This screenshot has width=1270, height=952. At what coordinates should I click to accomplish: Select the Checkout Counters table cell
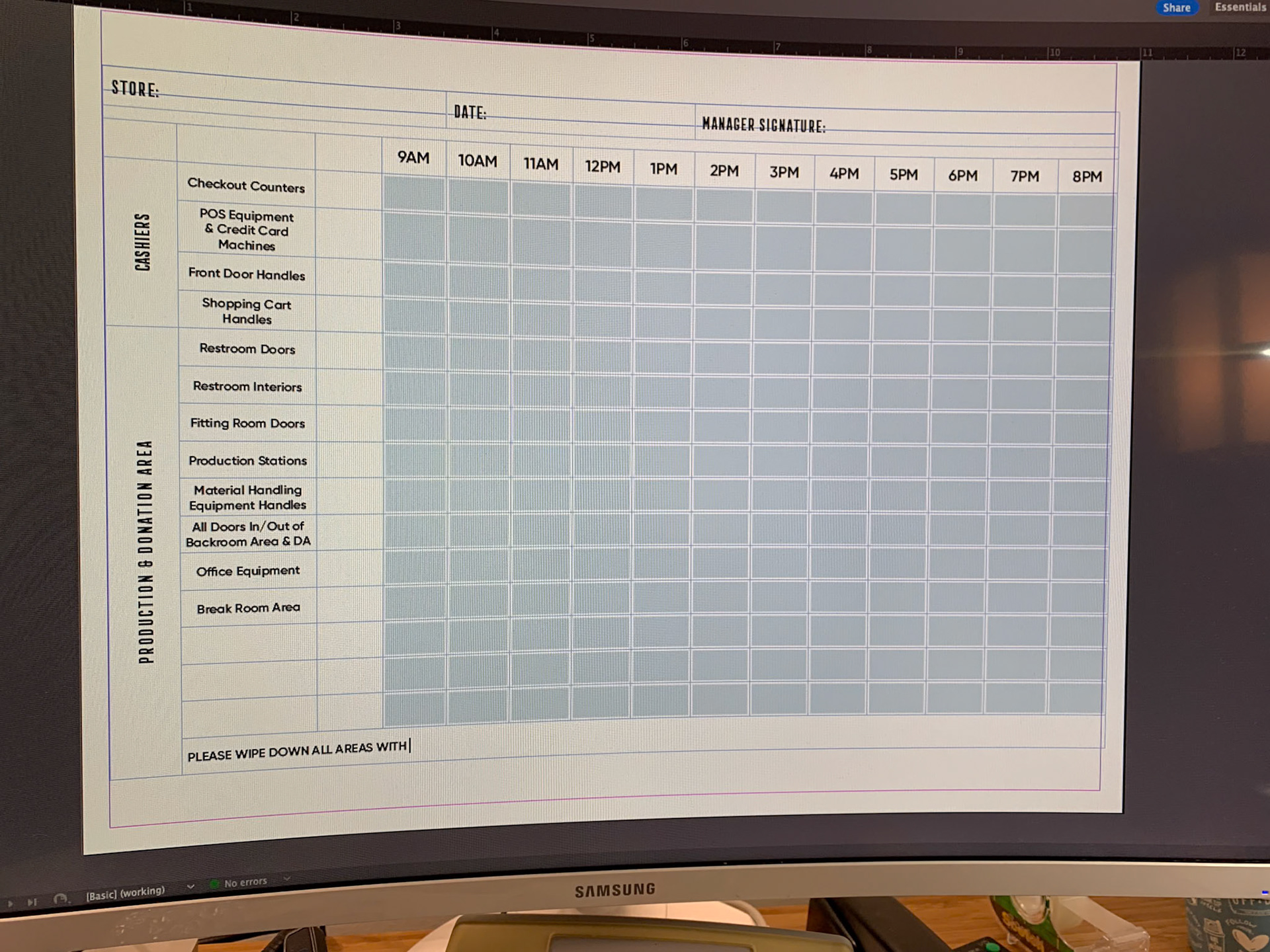[246, 185]
